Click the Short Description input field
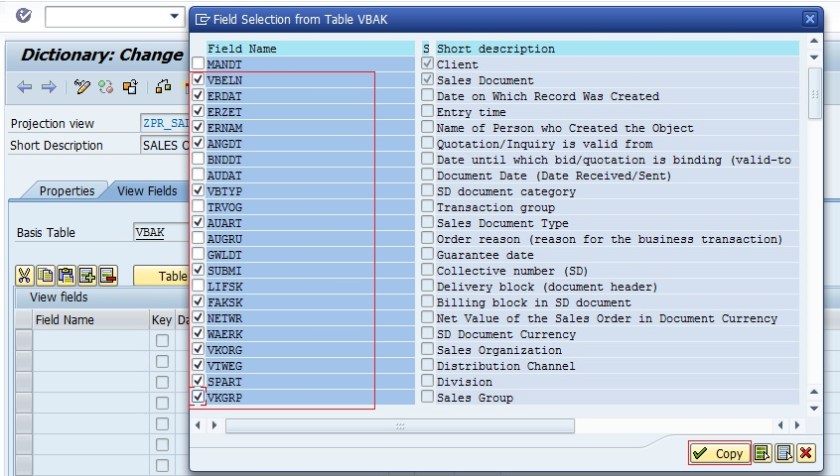 164,145
